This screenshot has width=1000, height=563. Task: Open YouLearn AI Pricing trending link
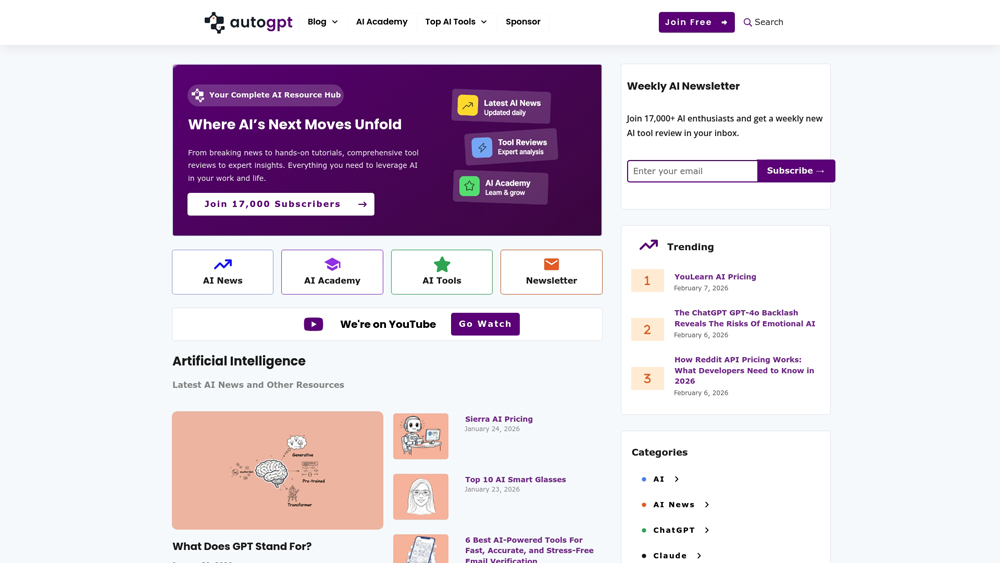click(715, 277)
